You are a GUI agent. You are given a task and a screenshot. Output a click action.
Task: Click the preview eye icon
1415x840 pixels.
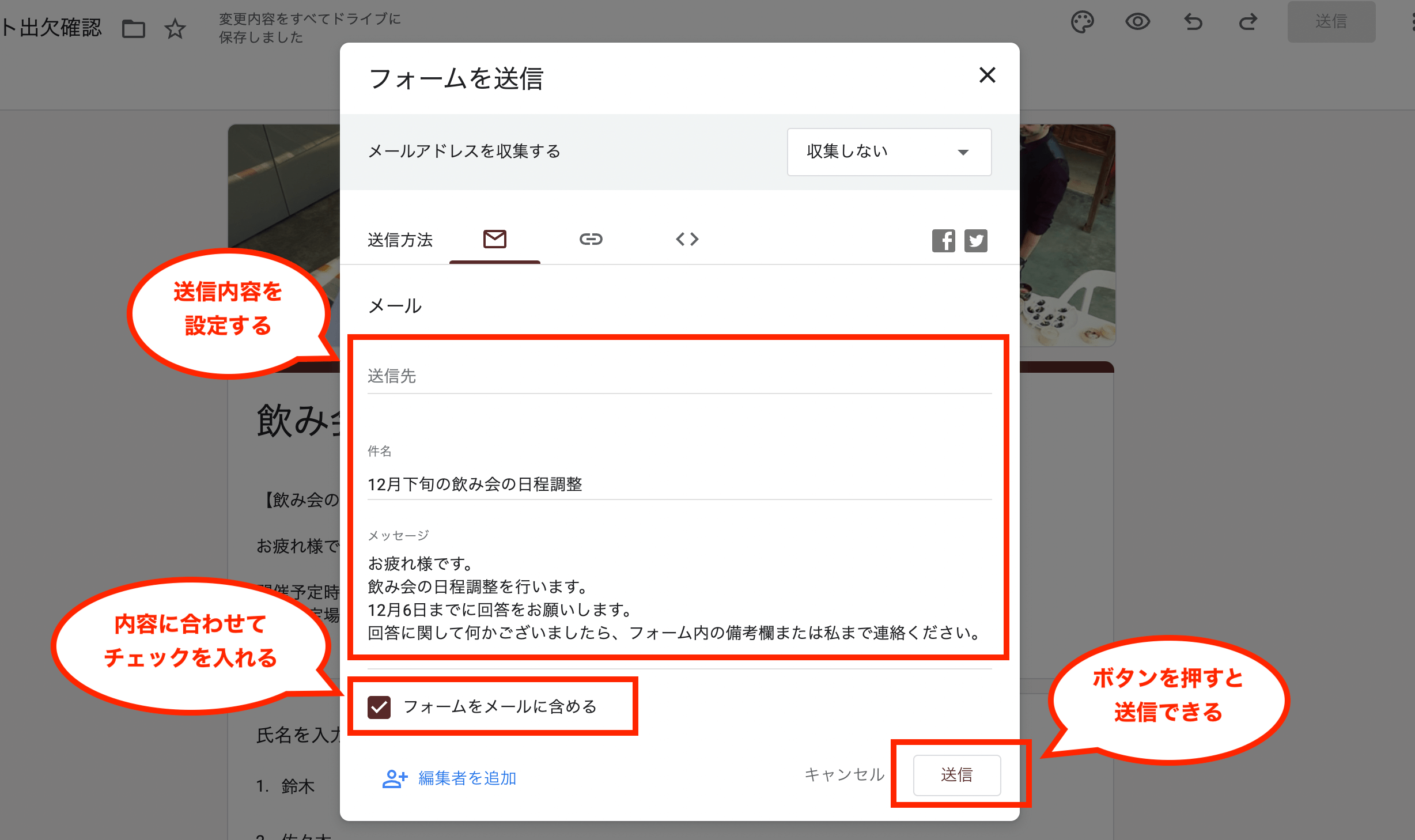coord(1137,22)
